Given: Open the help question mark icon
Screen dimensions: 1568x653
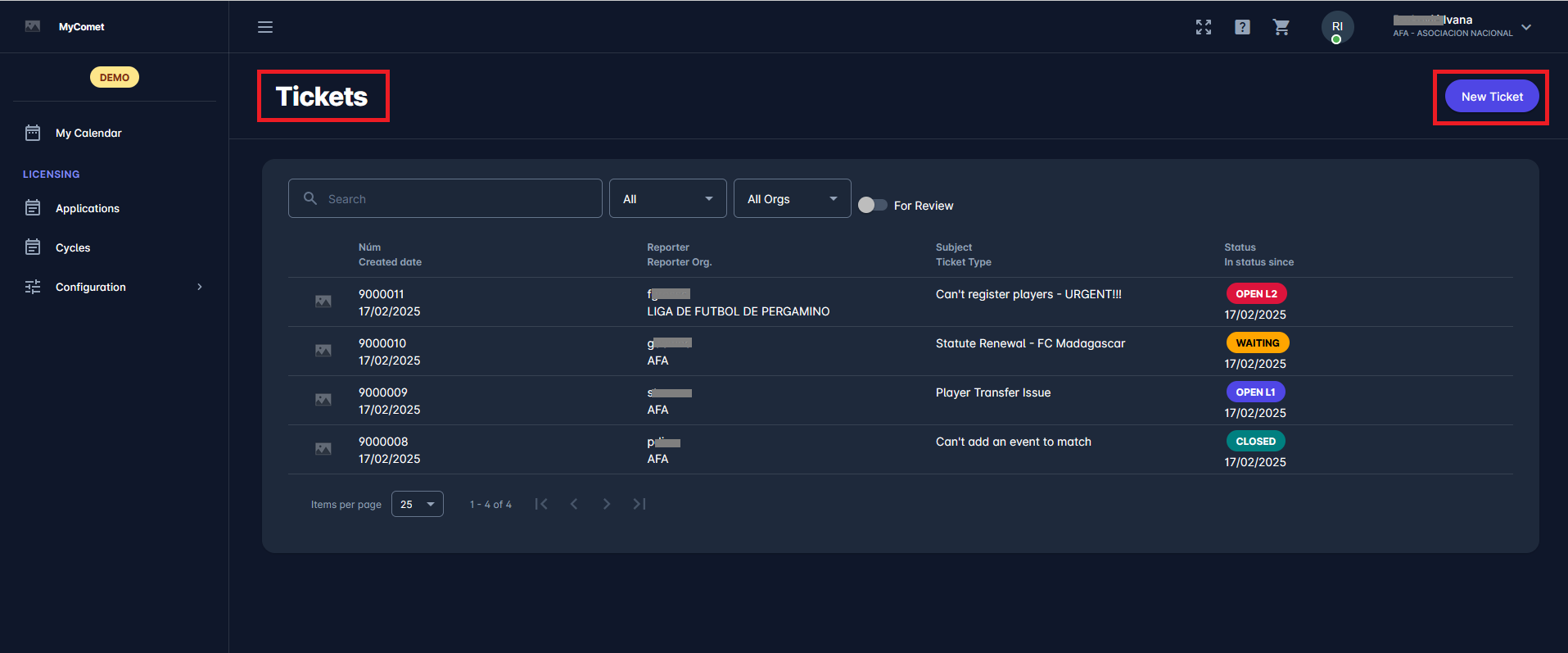Looking at the screenshot, I should 1242,27.
